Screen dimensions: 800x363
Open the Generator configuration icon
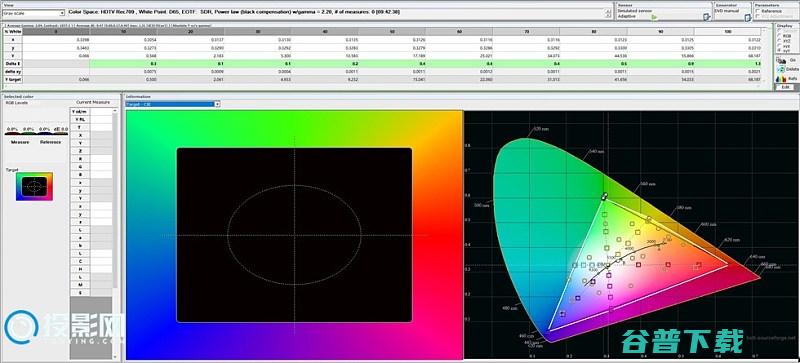click(747, 17)
